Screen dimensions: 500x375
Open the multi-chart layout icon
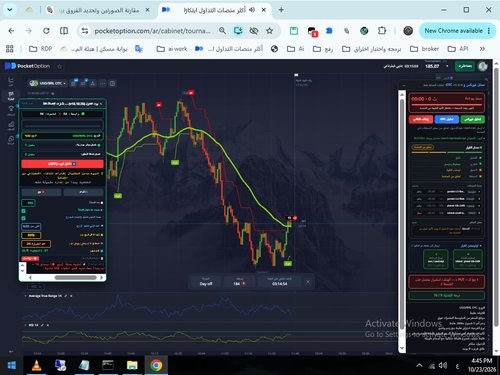tap(112, 83)
